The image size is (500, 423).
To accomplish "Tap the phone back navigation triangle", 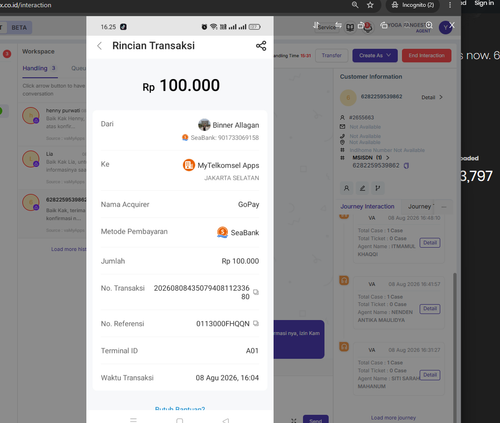I will 226,420.
